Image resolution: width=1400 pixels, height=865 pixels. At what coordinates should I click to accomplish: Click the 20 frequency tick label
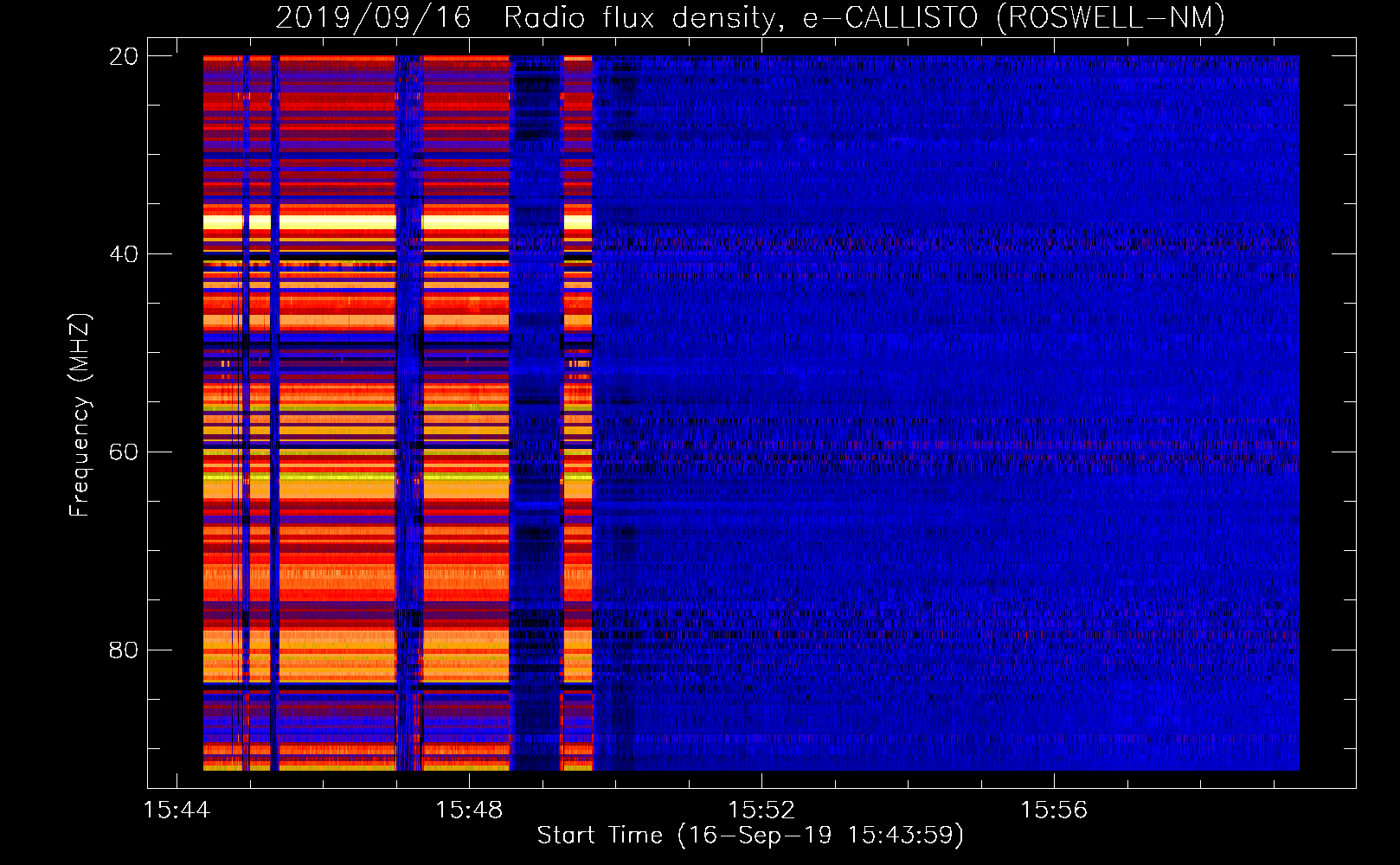click(x=123, y=56)
